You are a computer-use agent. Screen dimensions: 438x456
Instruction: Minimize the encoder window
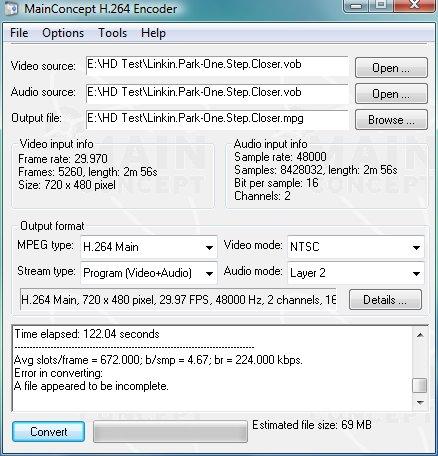[x=356, y=5]
